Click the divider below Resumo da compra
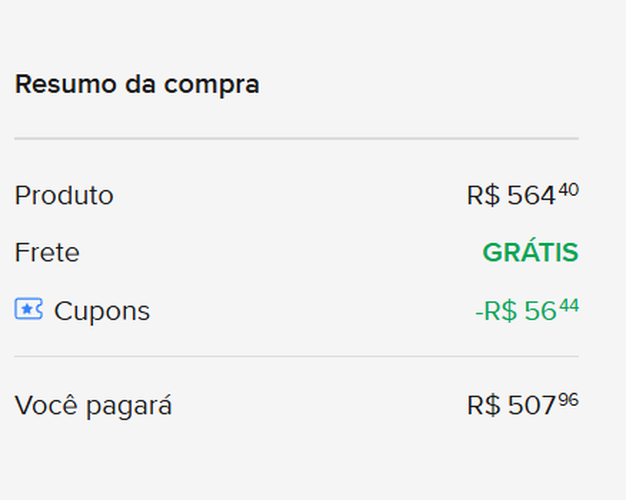The image size is (626, 500). [296, 138]
